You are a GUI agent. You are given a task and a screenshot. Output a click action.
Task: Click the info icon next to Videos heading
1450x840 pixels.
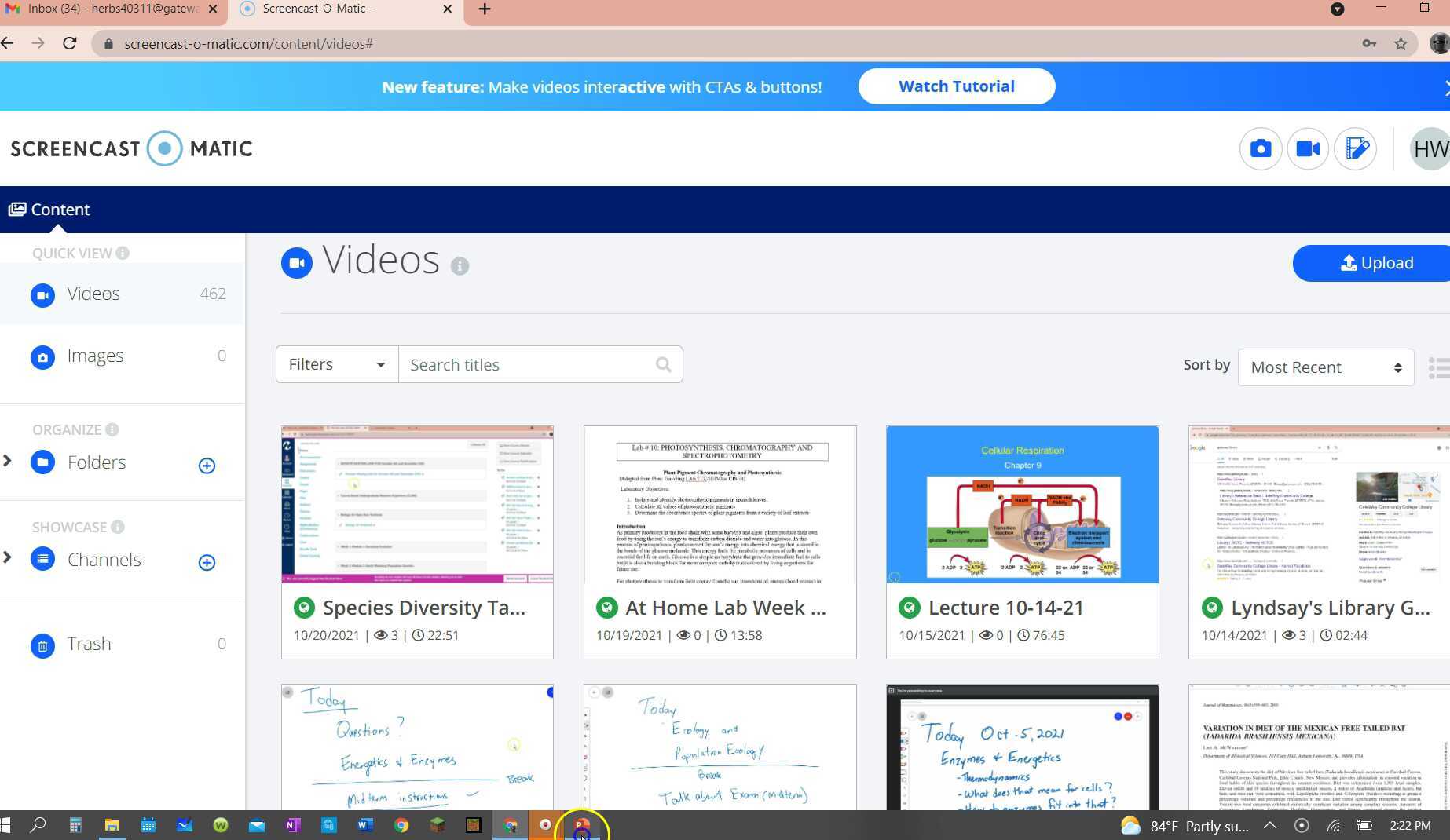pyautogui.click(x=460, y=266)
